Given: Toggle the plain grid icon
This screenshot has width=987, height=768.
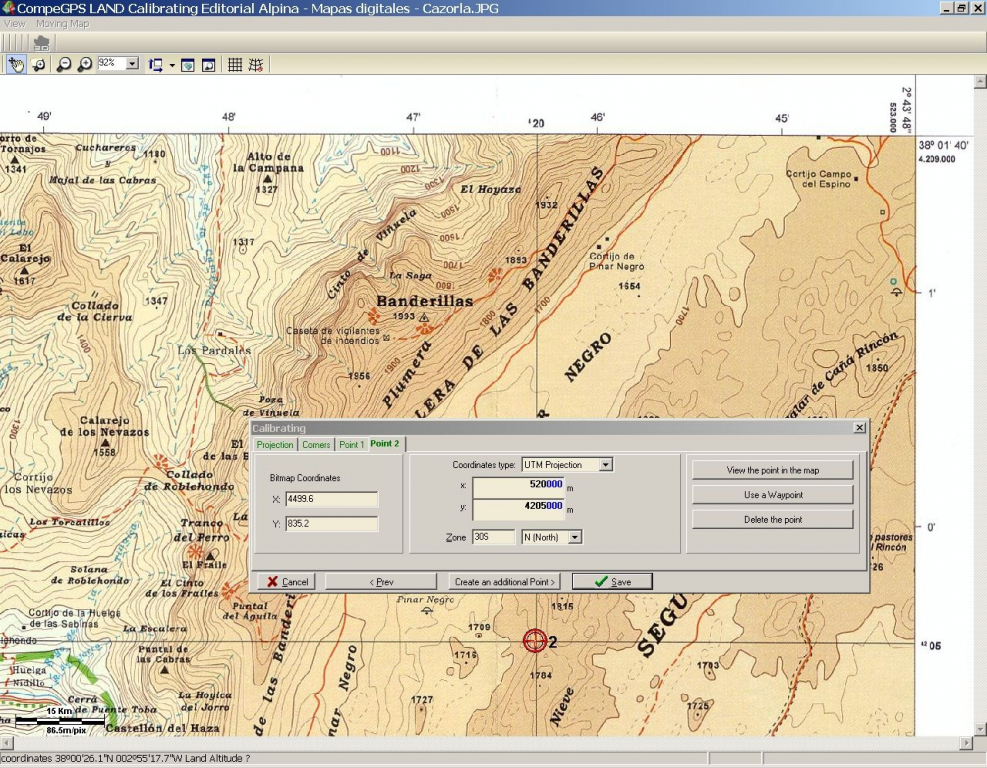Looking at the screenshot, I should point(235,64).
